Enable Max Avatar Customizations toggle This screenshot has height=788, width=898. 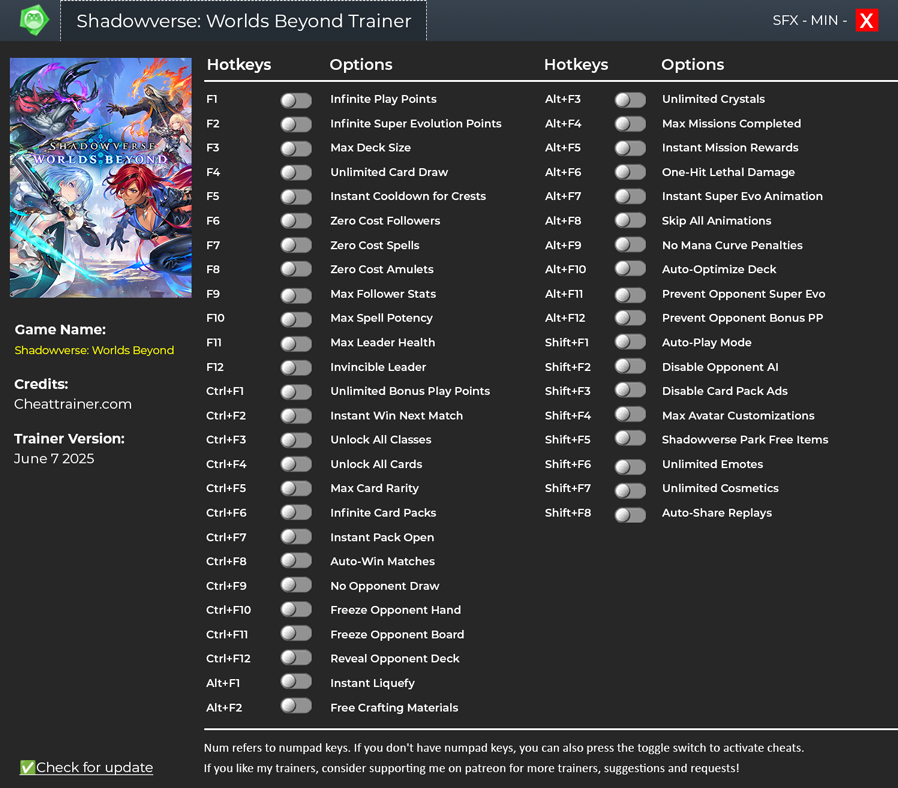630,416
